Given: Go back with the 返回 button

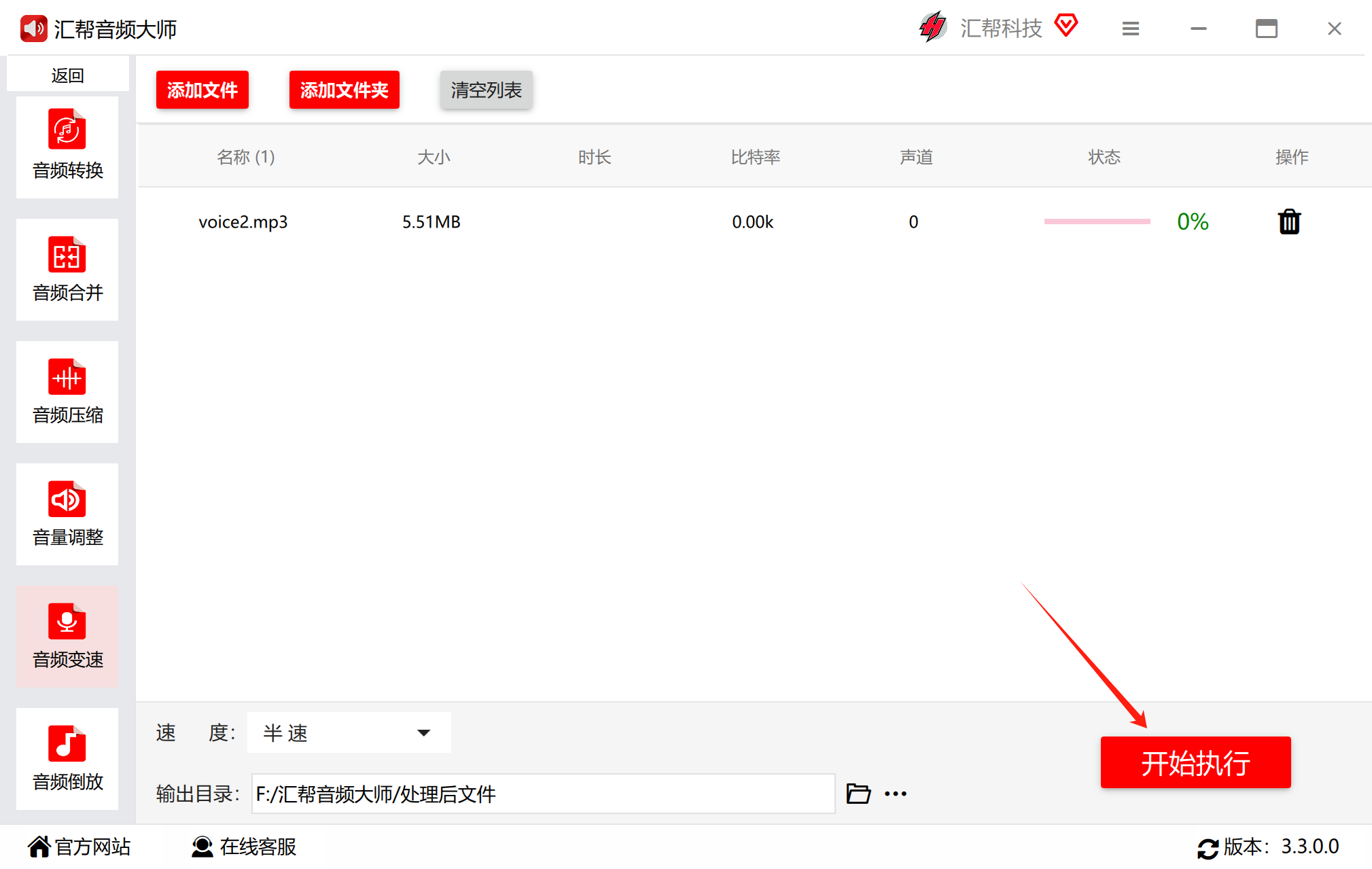Looking at the screenshot, I should tap(68, 75).
